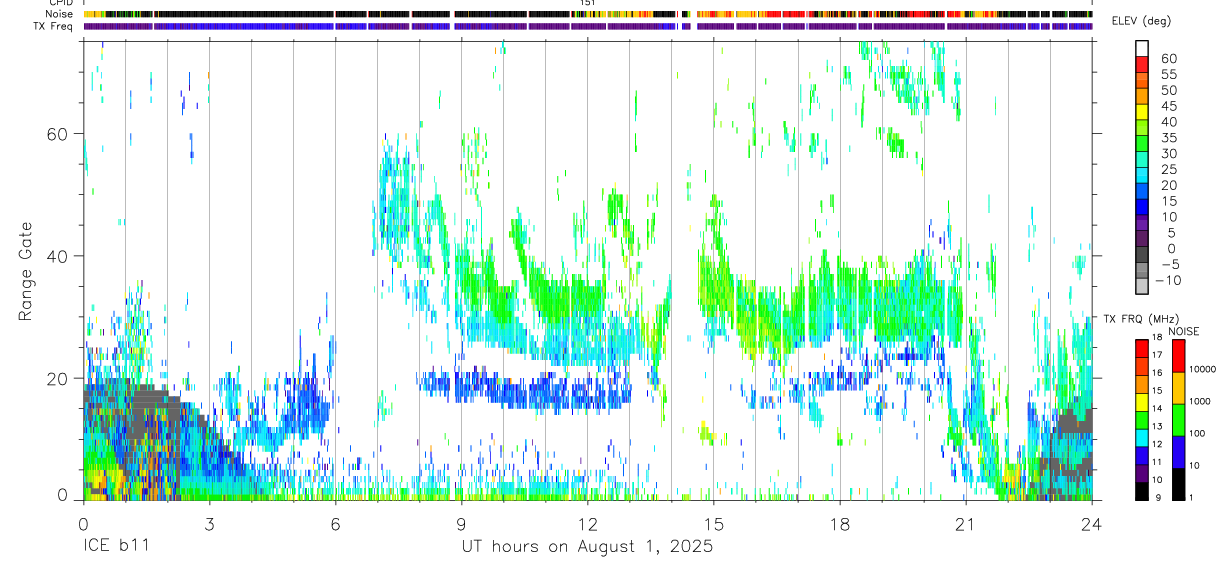Select red top segment of TX FRQ bar
The height and width of the screenshot is (567, 1228).
pos(1142,348)
